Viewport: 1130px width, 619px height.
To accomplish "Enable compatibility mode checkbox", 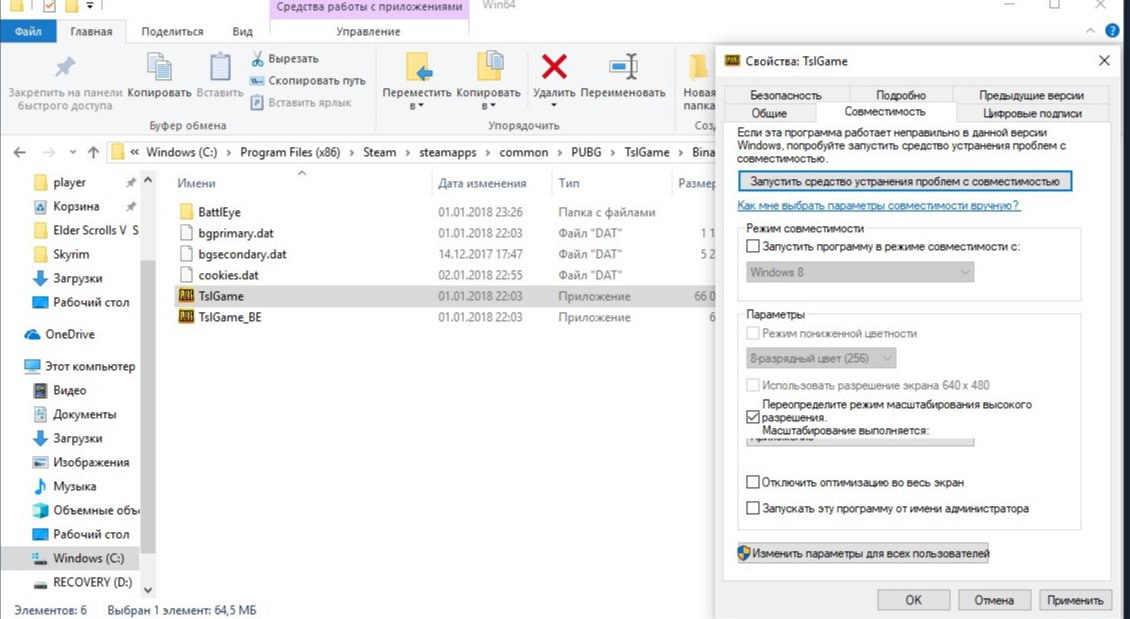I will [753, 246].
